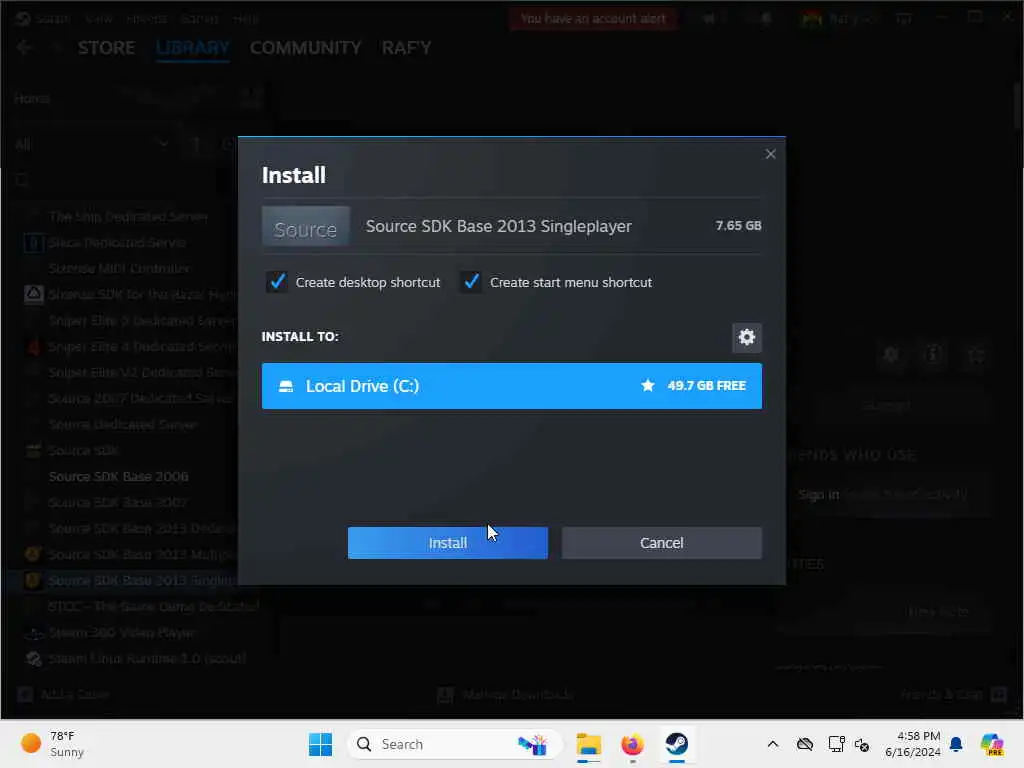Open the Copilot icon in the taskbar corner
1024x768 pixels.
pos(991,744)
